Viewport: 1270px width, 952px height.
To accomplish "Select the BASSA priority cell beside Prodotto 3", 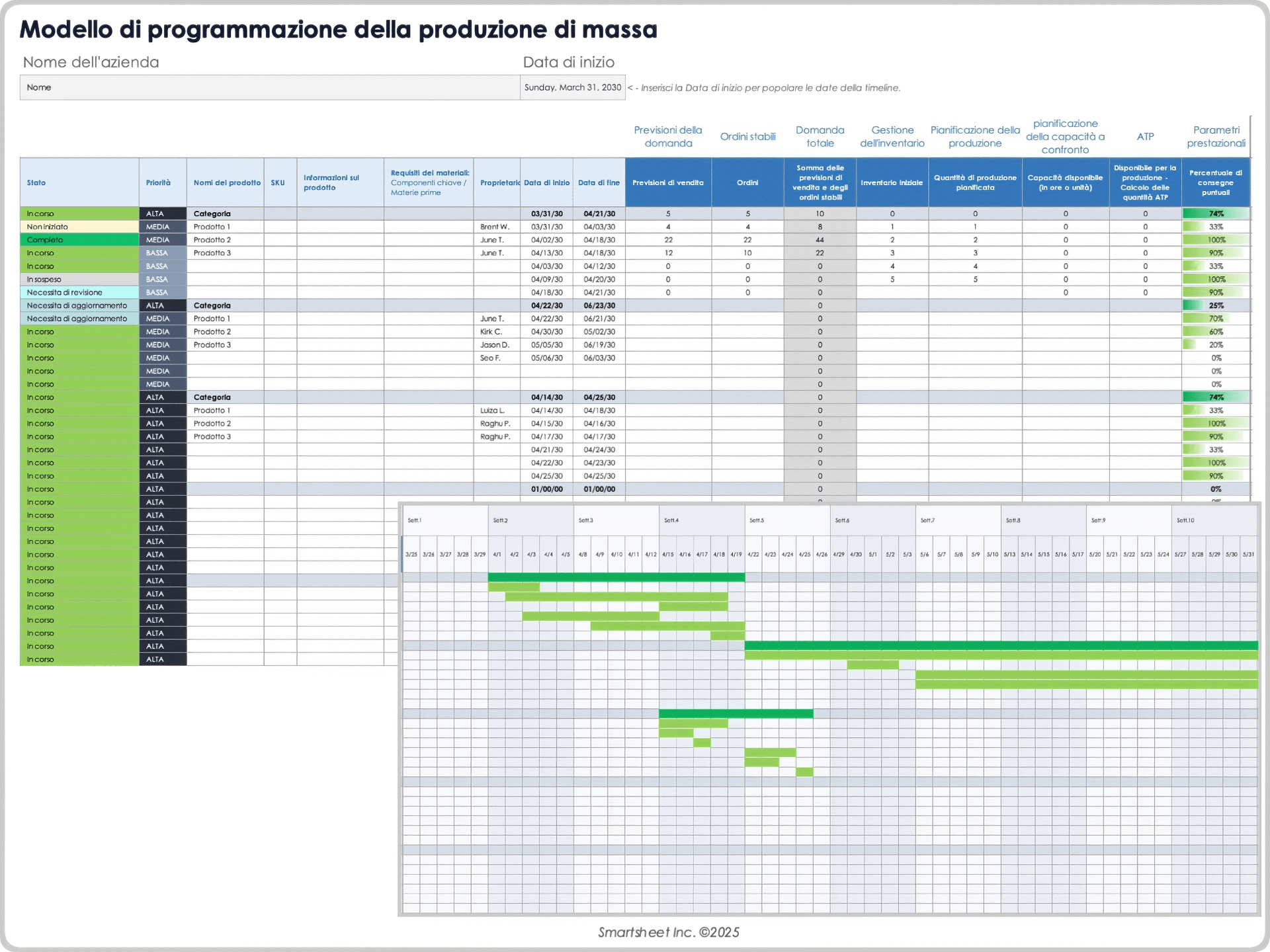I will click(163, 253).
